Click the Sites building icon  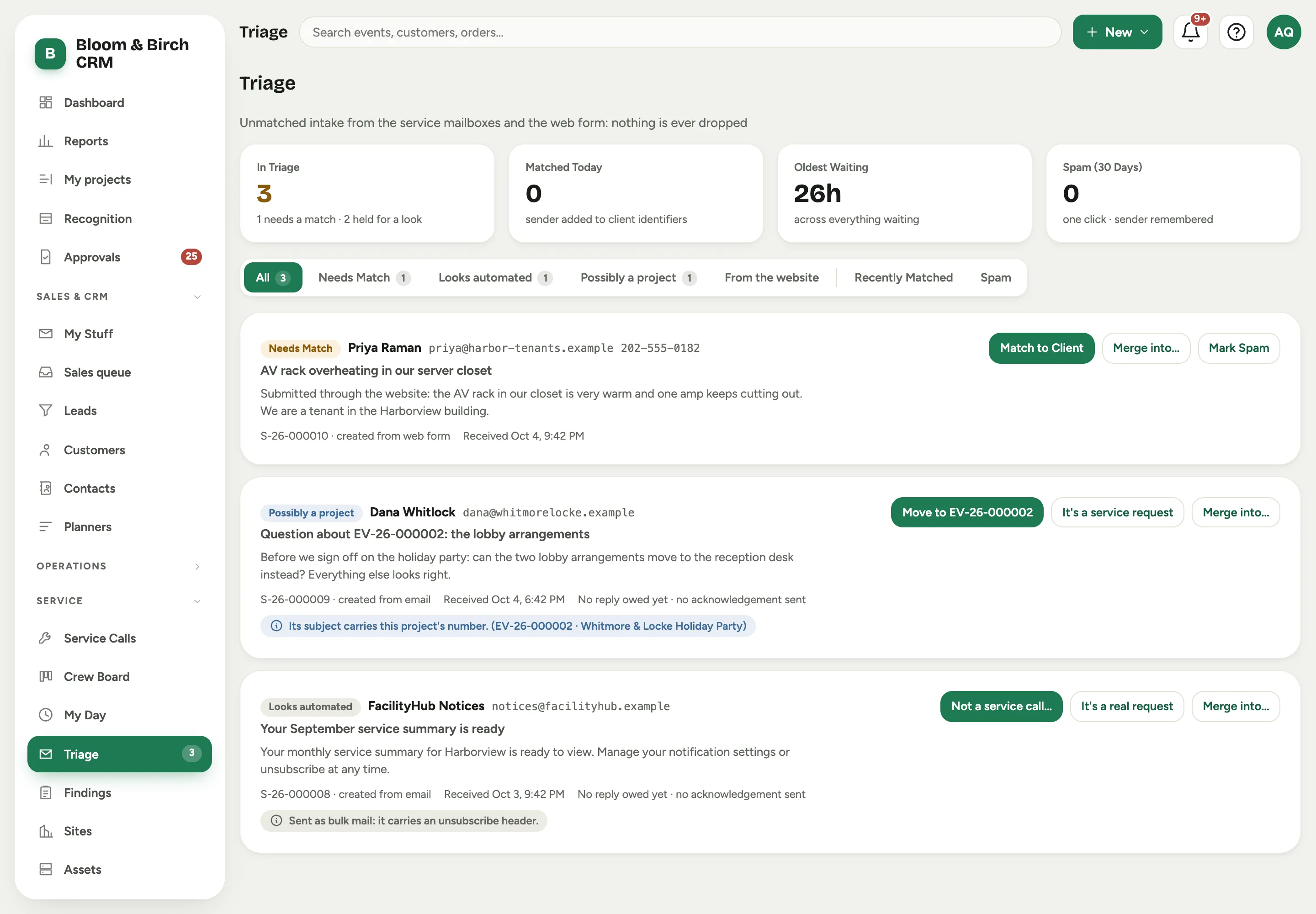pyautogui.click(x=45, y=831)
